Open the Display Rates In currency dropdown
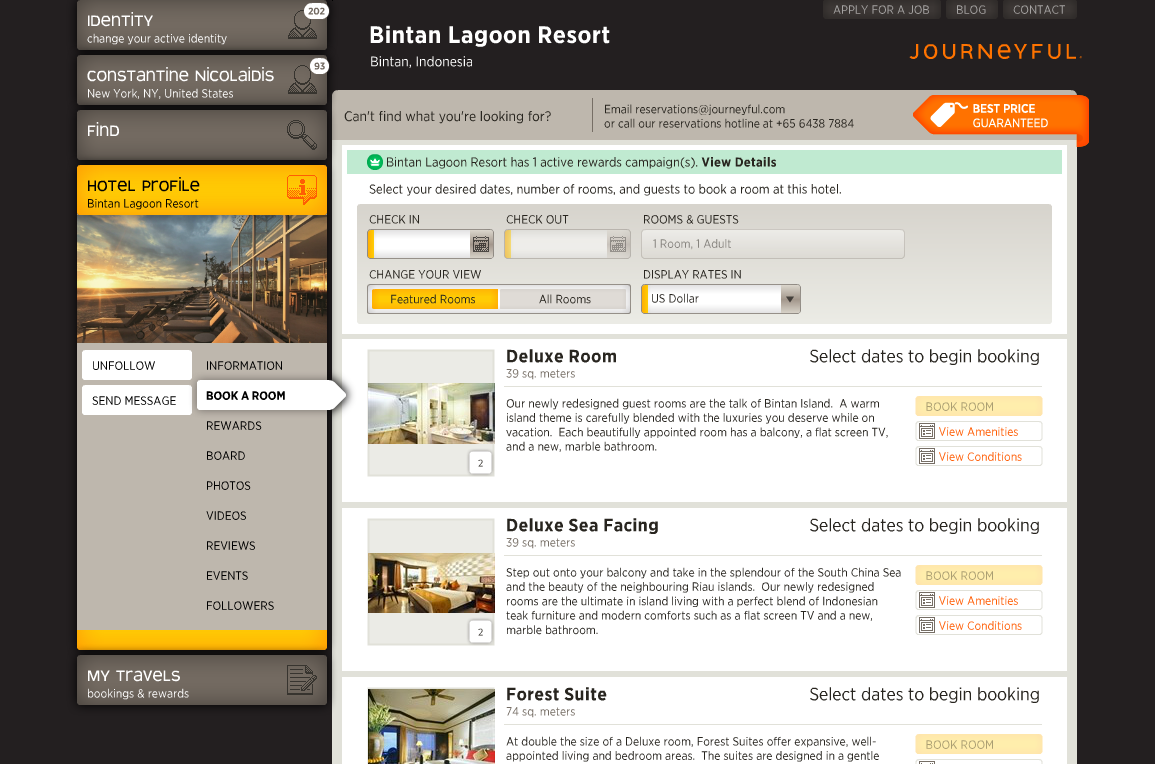Viewport: 1155px width, 764px height. 721,299
